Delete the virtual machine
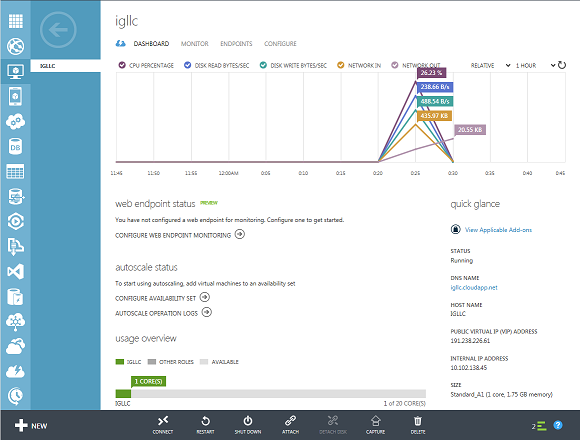580x440 pixels. 418,425
